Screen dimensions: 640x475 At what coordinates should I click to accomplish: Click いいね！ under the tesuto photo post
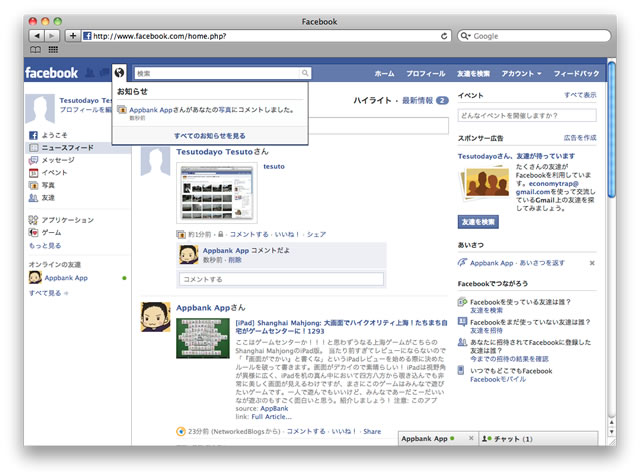coord(287,234)
